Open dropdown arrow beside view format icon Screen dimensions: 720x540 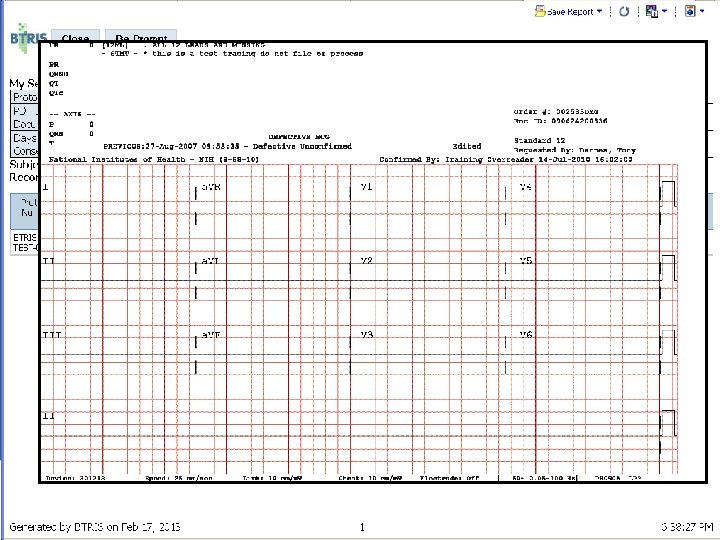point(664,11)
